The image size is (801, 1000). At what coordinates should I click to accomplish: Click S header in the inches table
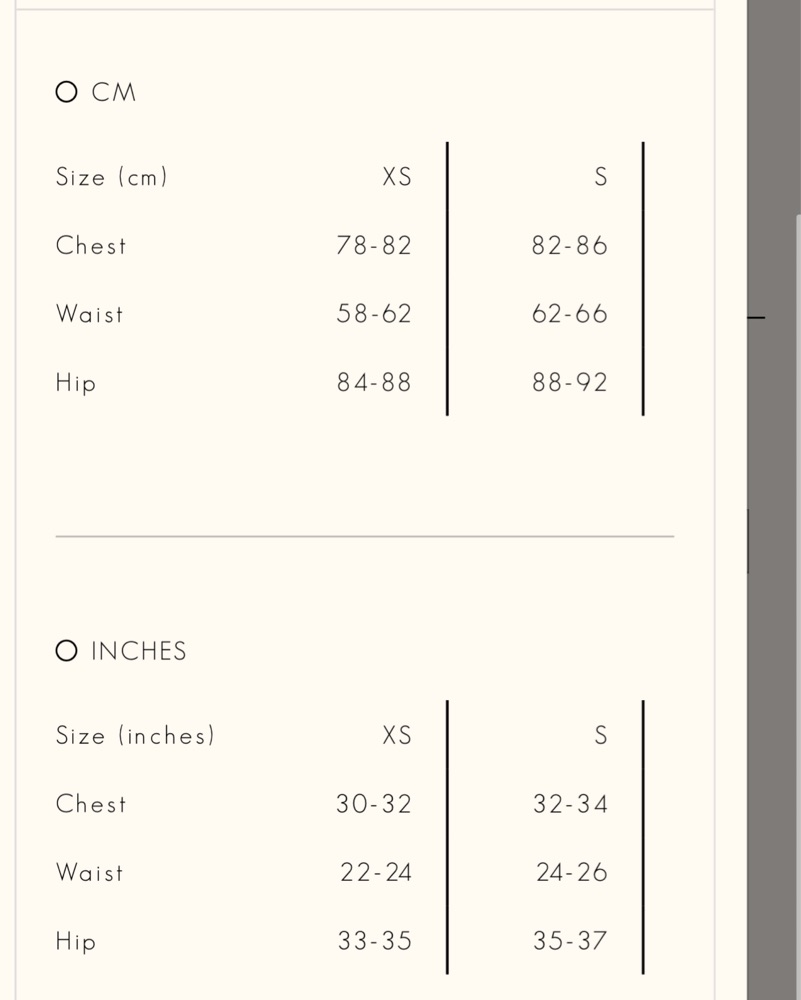coord(601,735)
